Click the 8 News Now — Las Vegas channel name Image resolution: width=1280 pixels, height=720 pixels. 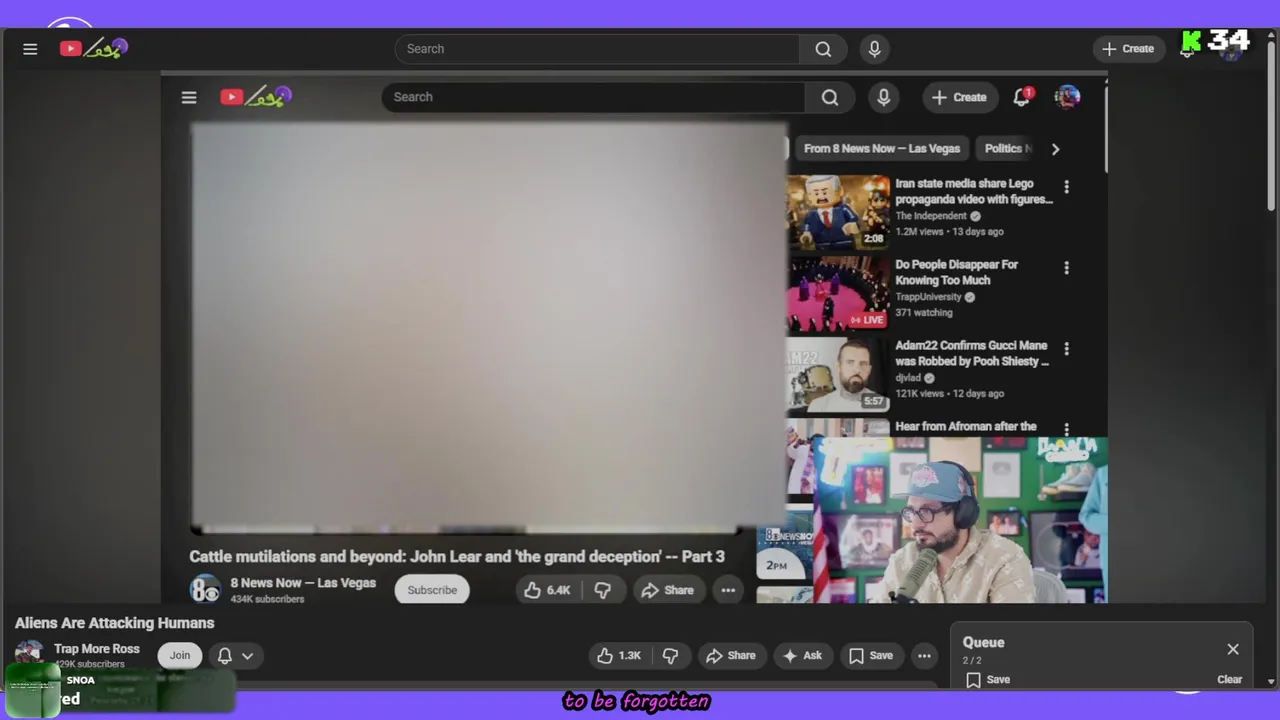(303, 583)
